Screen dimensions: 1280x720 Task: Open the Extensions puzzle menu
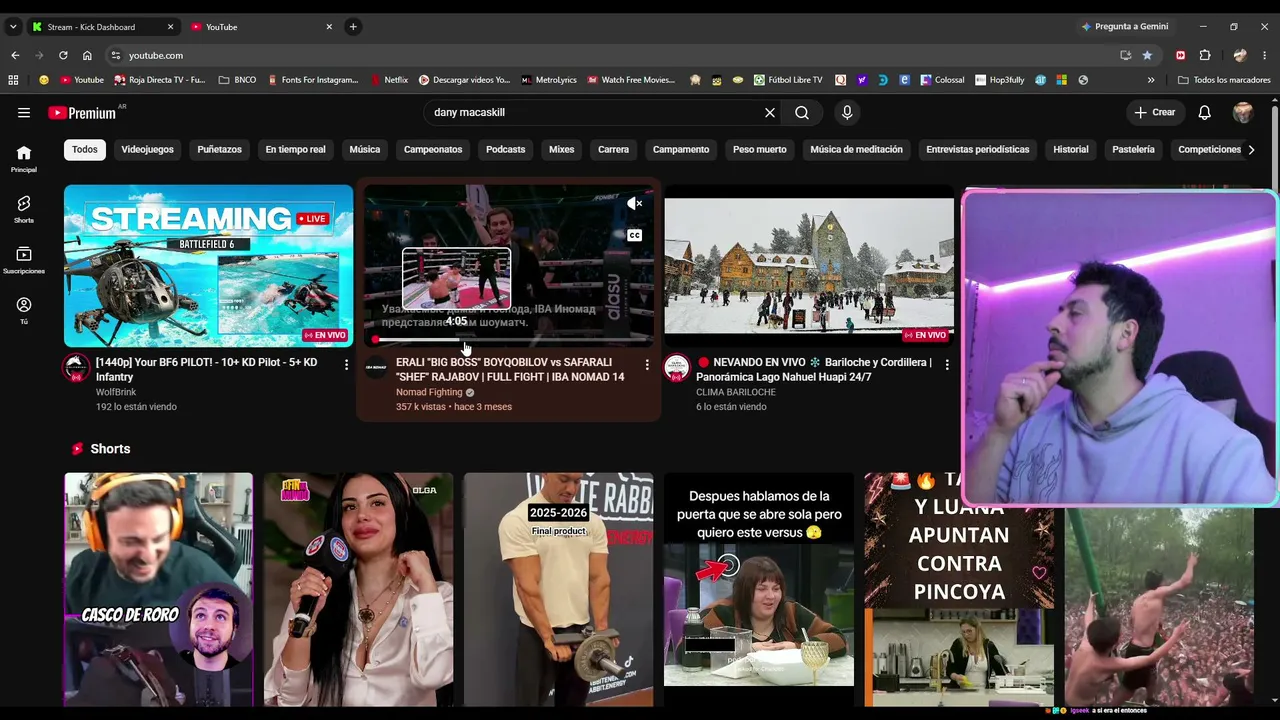[1205, 56]
